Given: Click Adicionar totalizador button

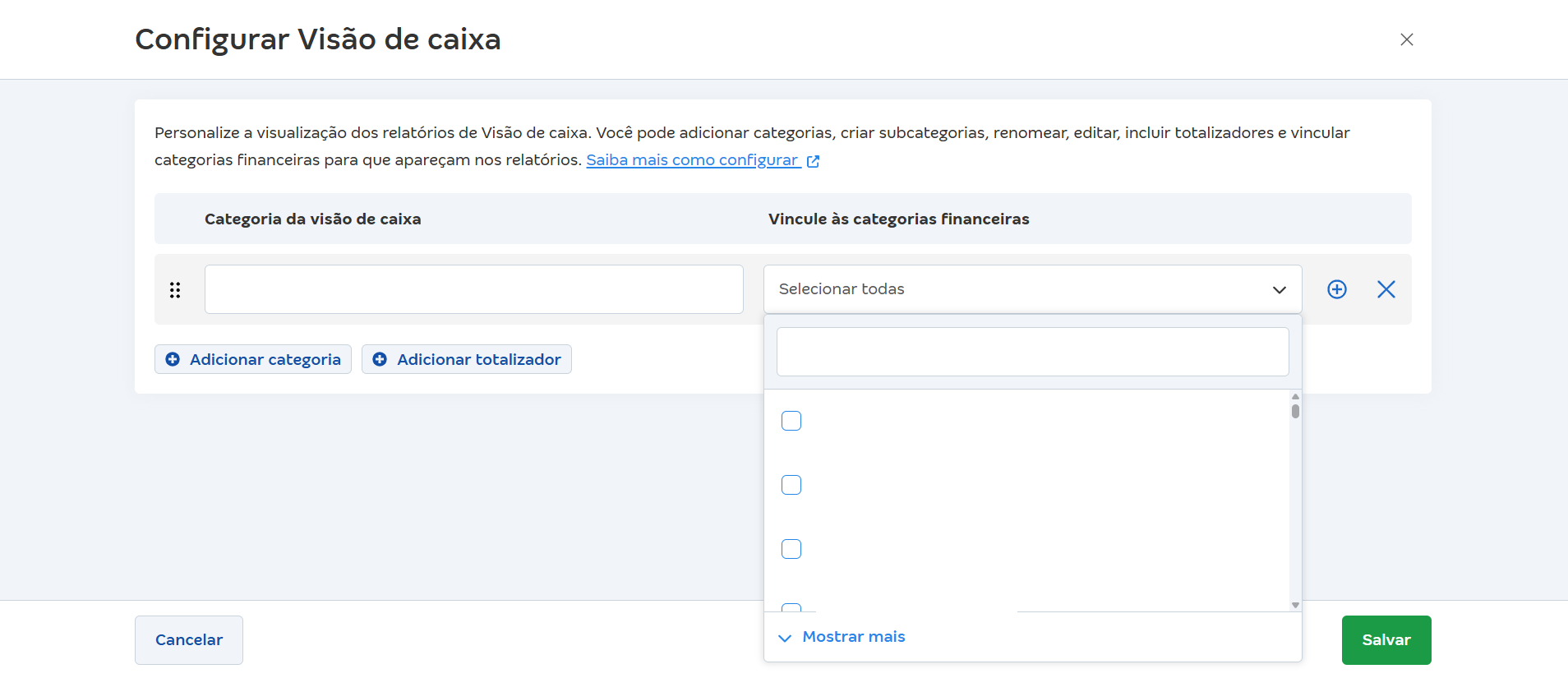Looking at the screenshot, I should coord(467,359).
